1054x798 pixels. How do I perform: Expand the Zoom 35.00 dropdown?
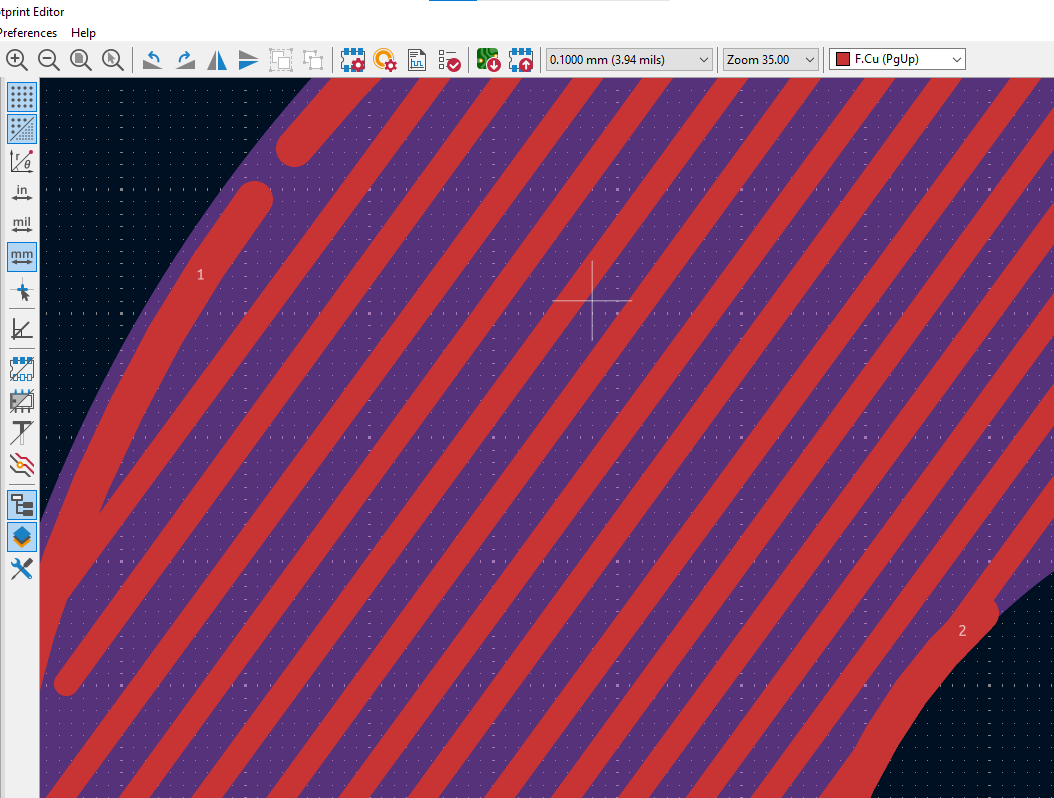click(x=771, y=60)
